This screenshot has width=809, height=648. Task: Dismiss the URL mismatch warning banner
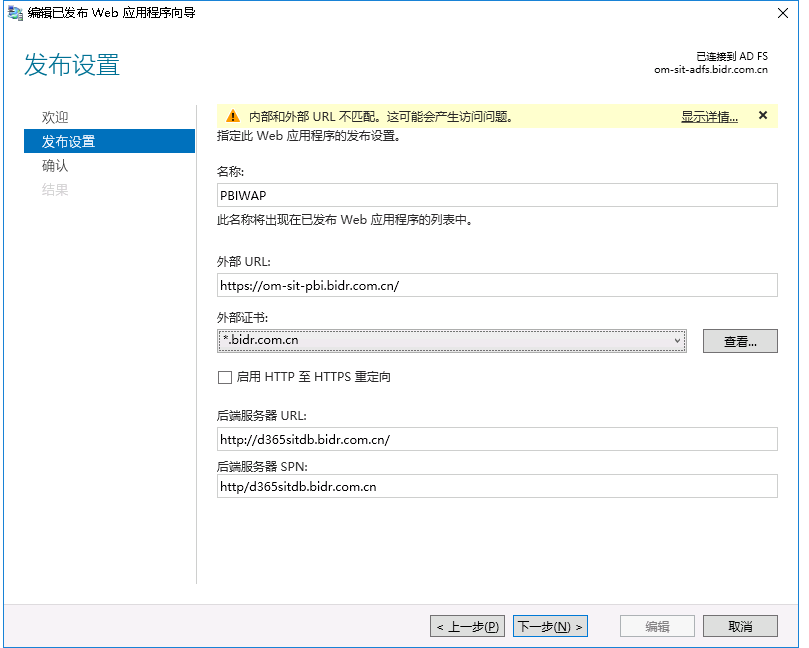click(763, 115)
